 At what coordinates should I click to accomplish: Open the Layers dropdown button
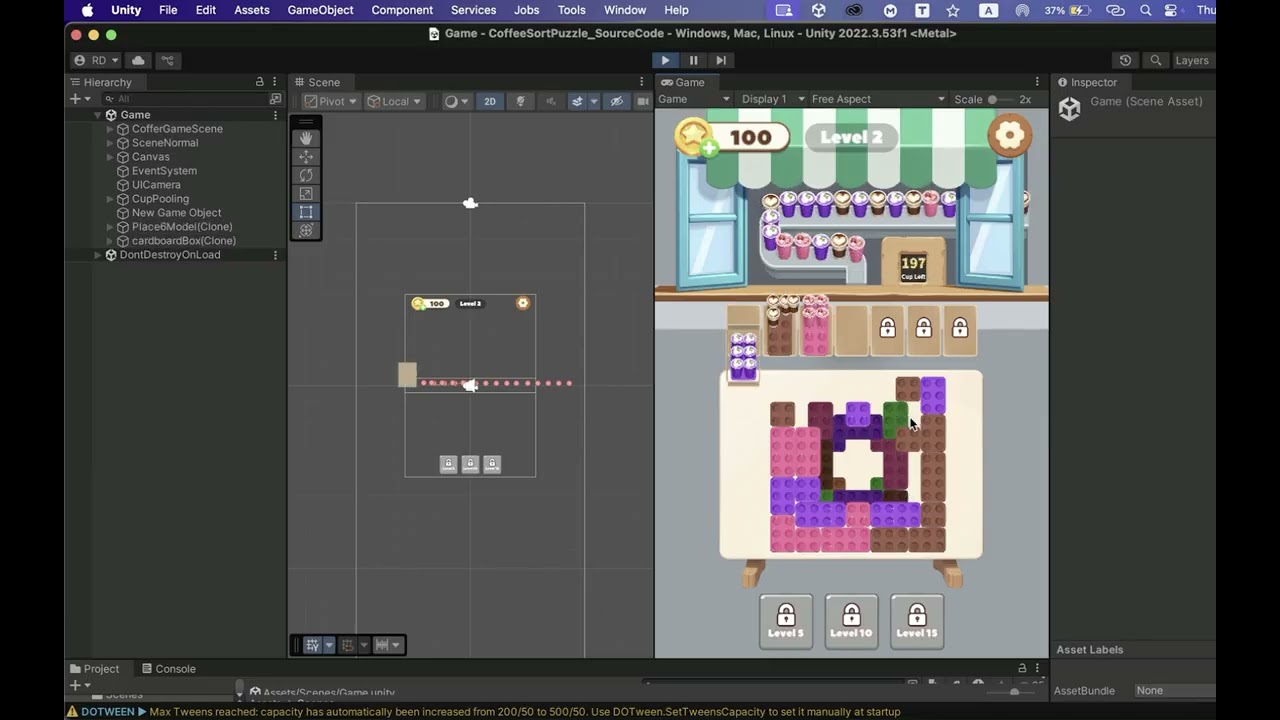[x=1191, y=60]
